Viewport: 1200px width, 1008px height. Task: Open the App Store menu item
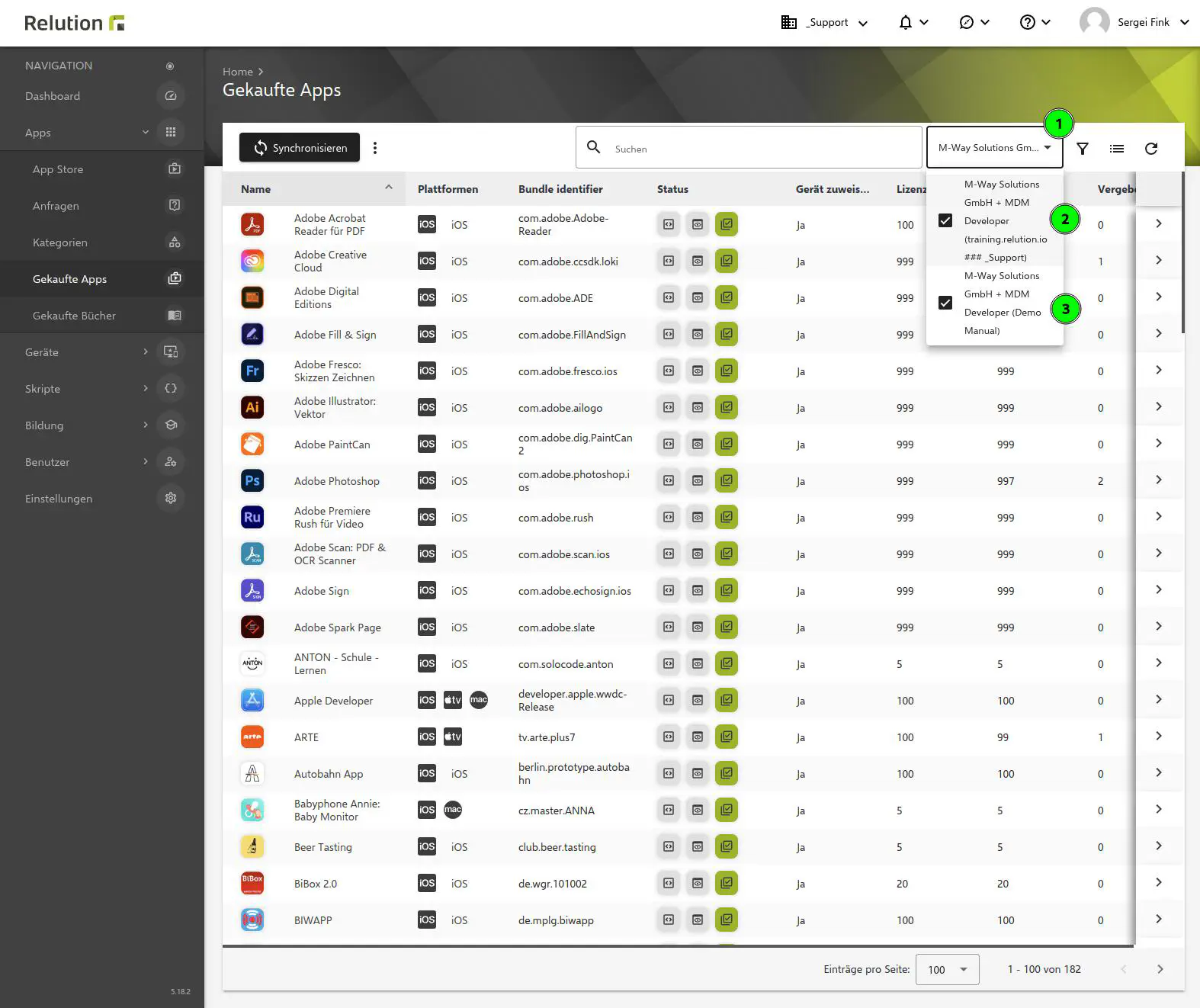(x=58, y=169)
